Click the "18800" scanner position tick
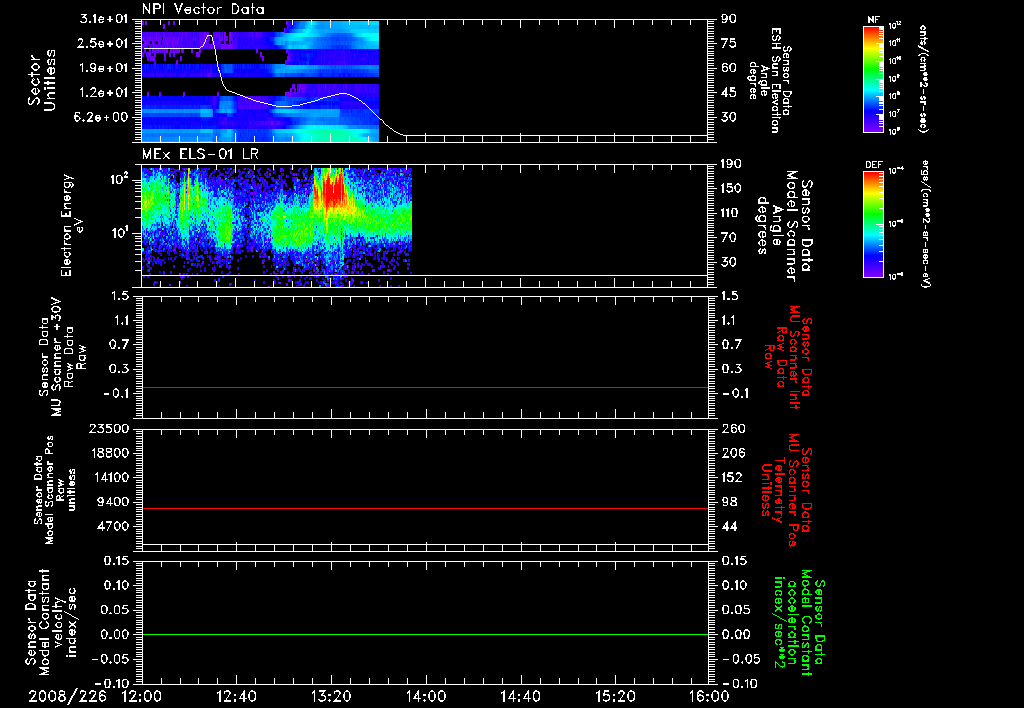This screenshot has height=708, width=1024. pos(108,453)
